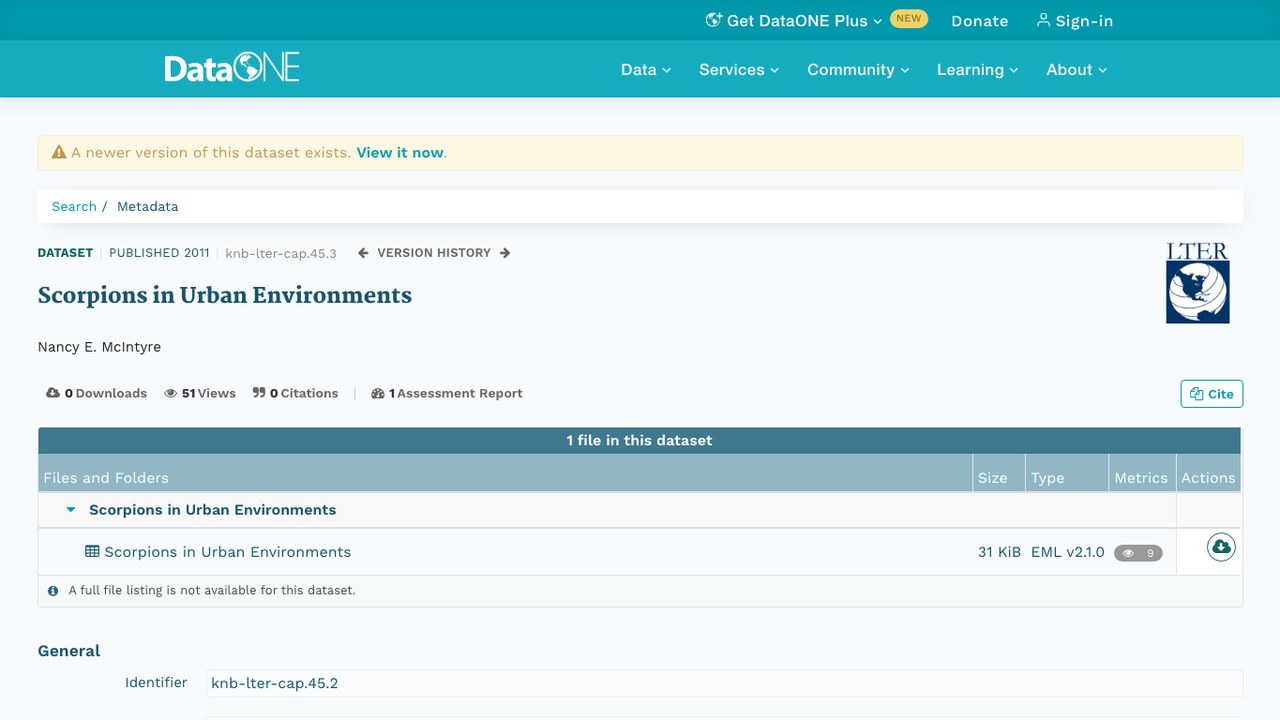Click the 9 views metrics badge
This screenshot has height=720, width=1280.
(x=1138, y=553)
